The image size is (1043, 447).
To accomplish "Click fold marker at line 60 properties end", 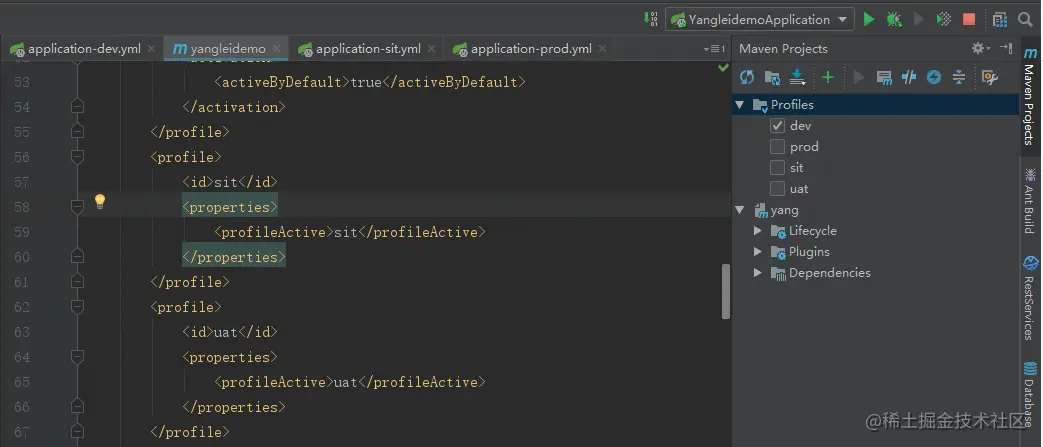I will (x=77, y=257).
